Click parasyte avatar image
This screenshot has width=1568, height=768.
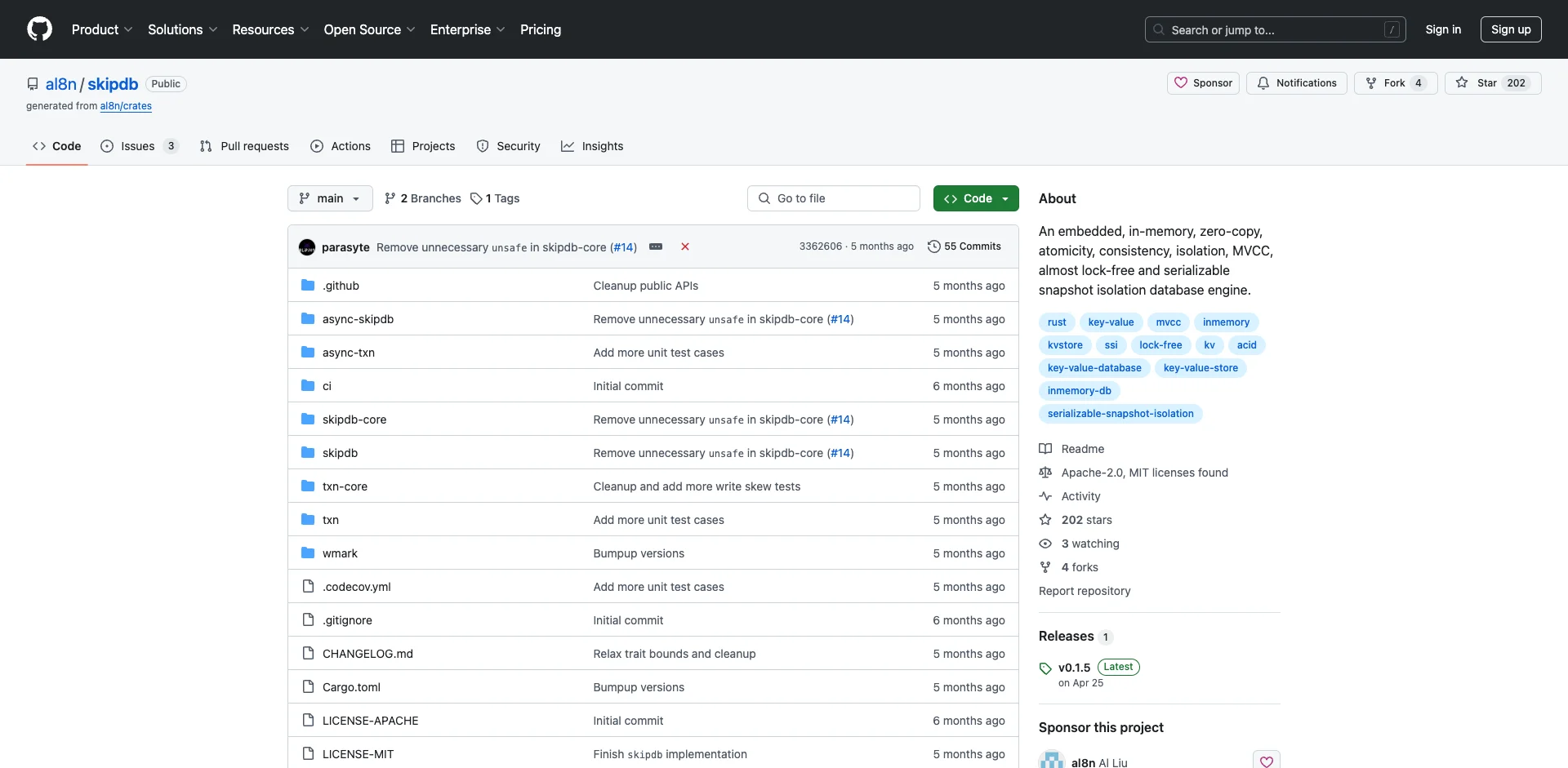point(307,247)
